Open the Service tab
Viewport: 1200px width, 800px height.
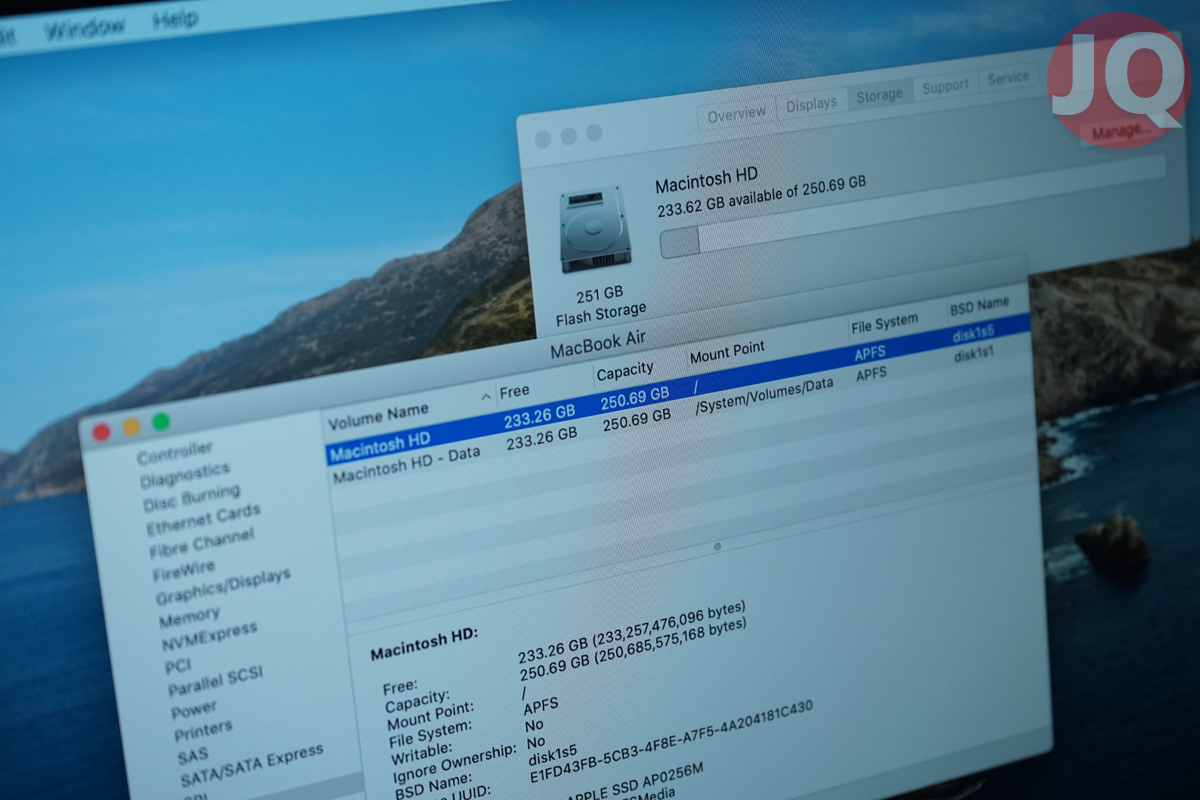pyautogui.click(x=1008, y=78)
